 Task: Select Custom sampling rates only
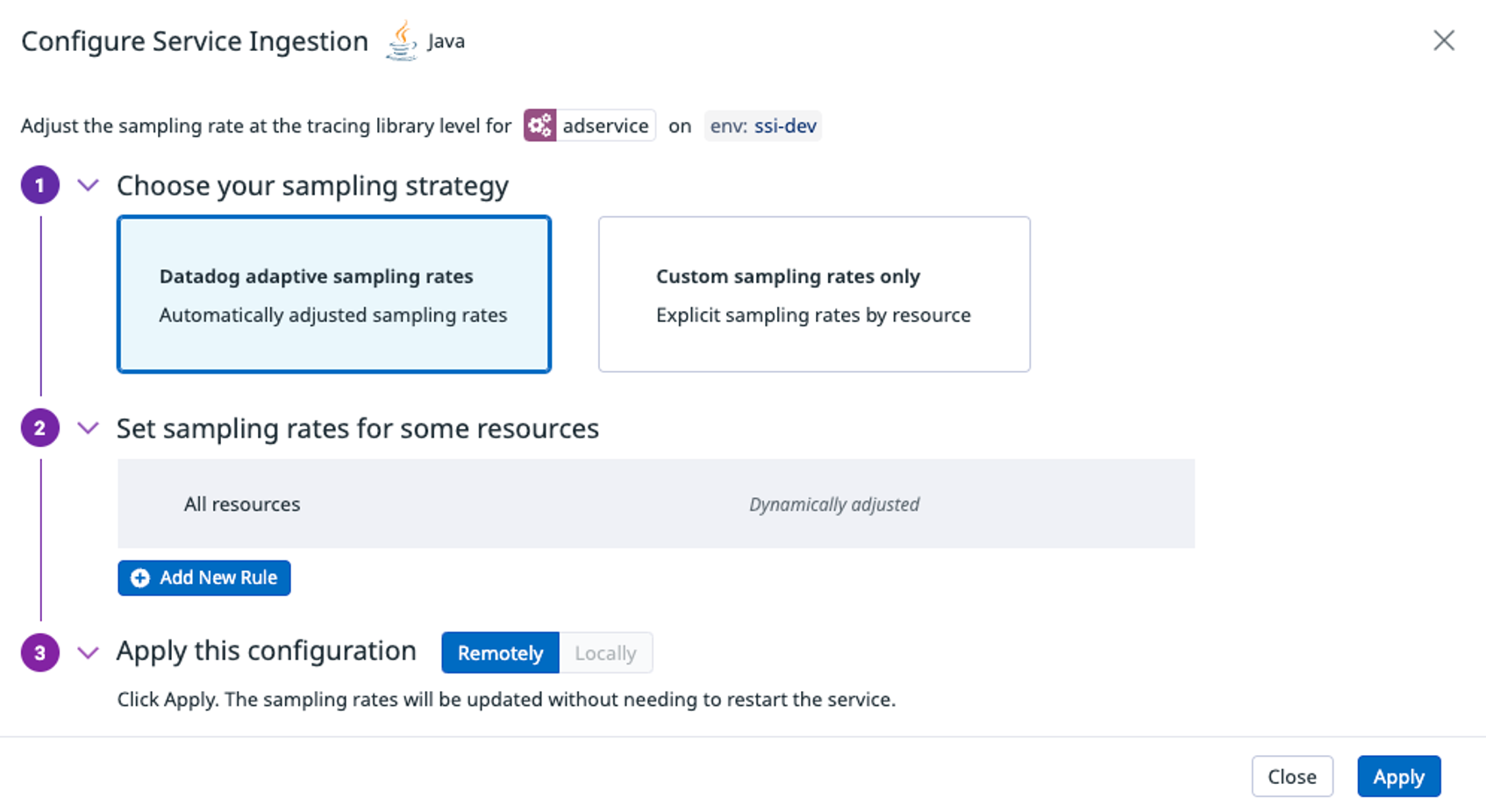[x=813, y=294]
